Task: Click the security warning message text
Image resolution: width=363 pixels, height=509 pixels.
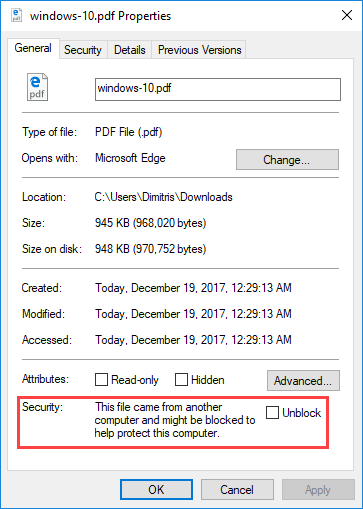Action: pos(175,420)
